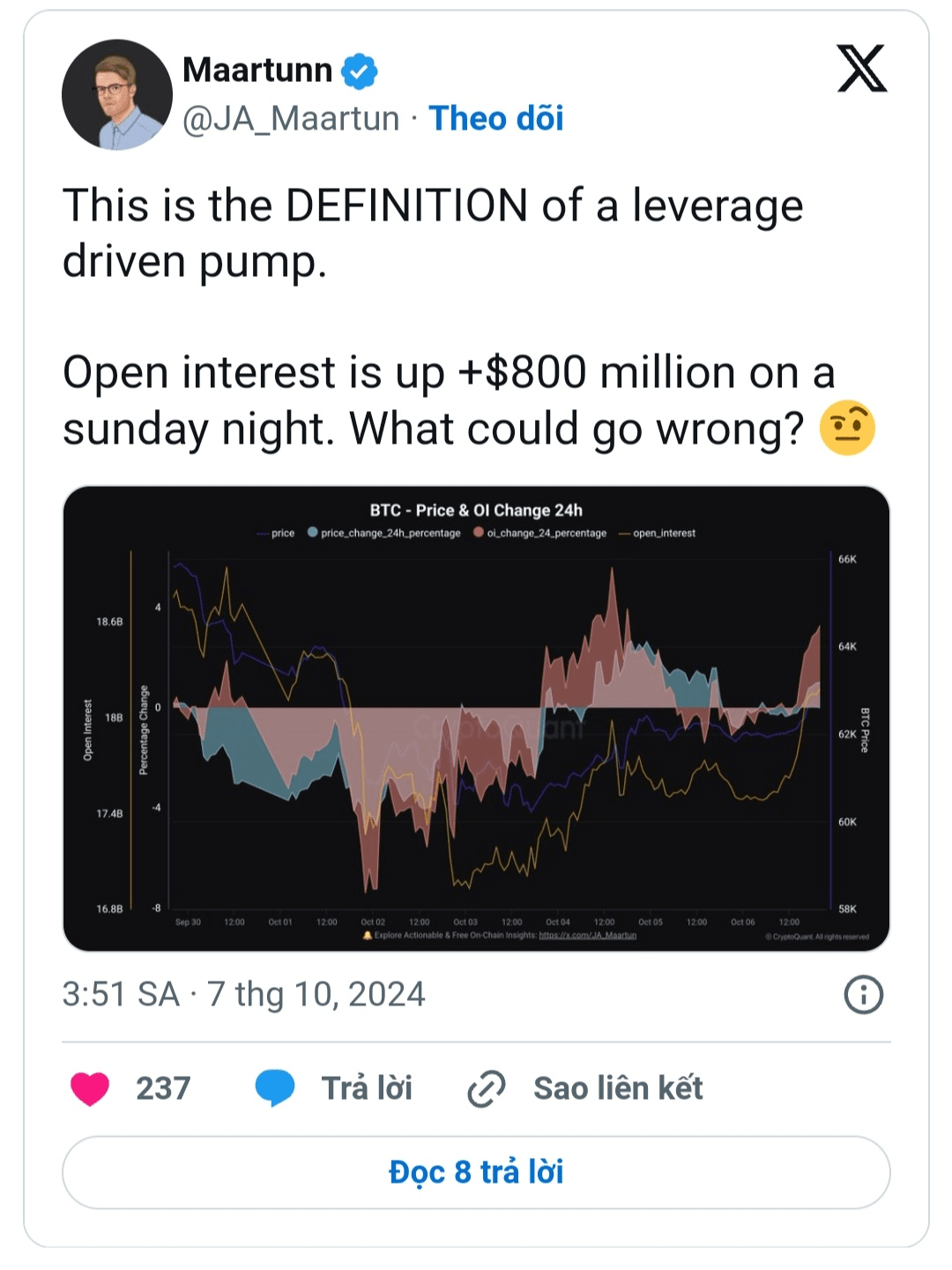The width and height of the screenshot is (952, 1270).
Task: Click the blue verified badge
Action: [x=360, y=71]
